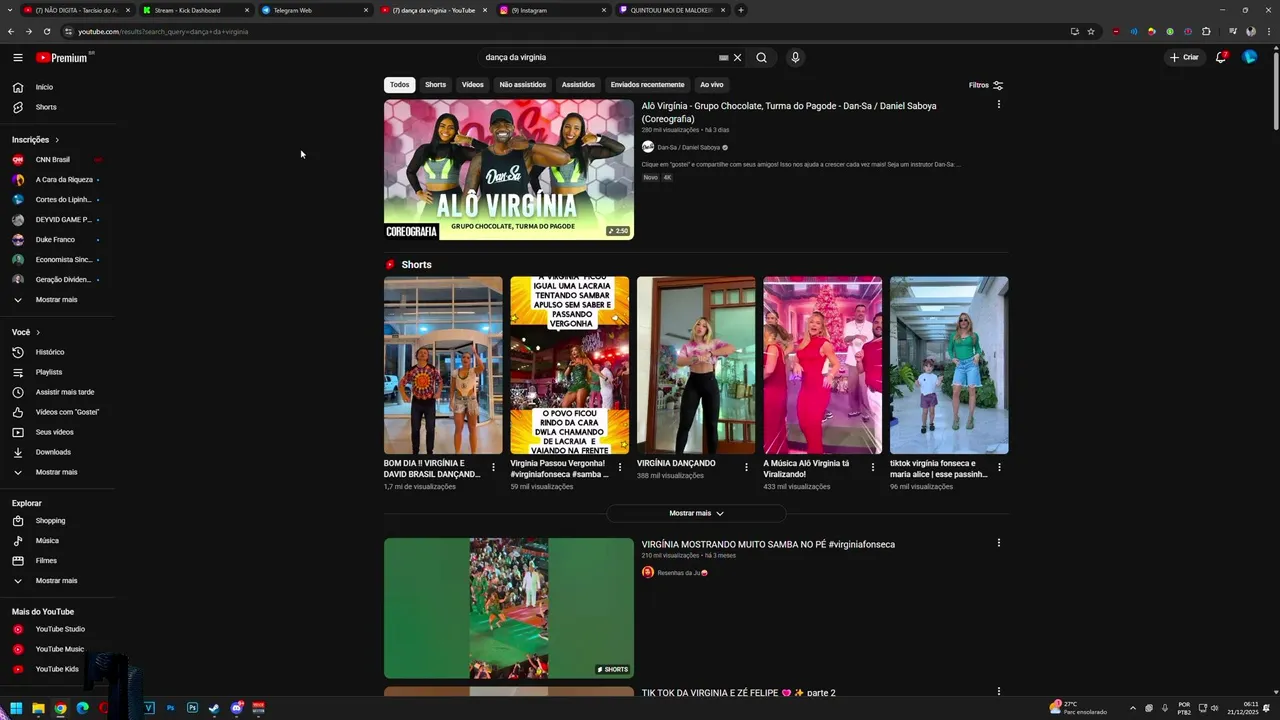This screenshot has width=1280, height=720.
Task: Select the Enviados recentemente chip
Action: point(647,85)
